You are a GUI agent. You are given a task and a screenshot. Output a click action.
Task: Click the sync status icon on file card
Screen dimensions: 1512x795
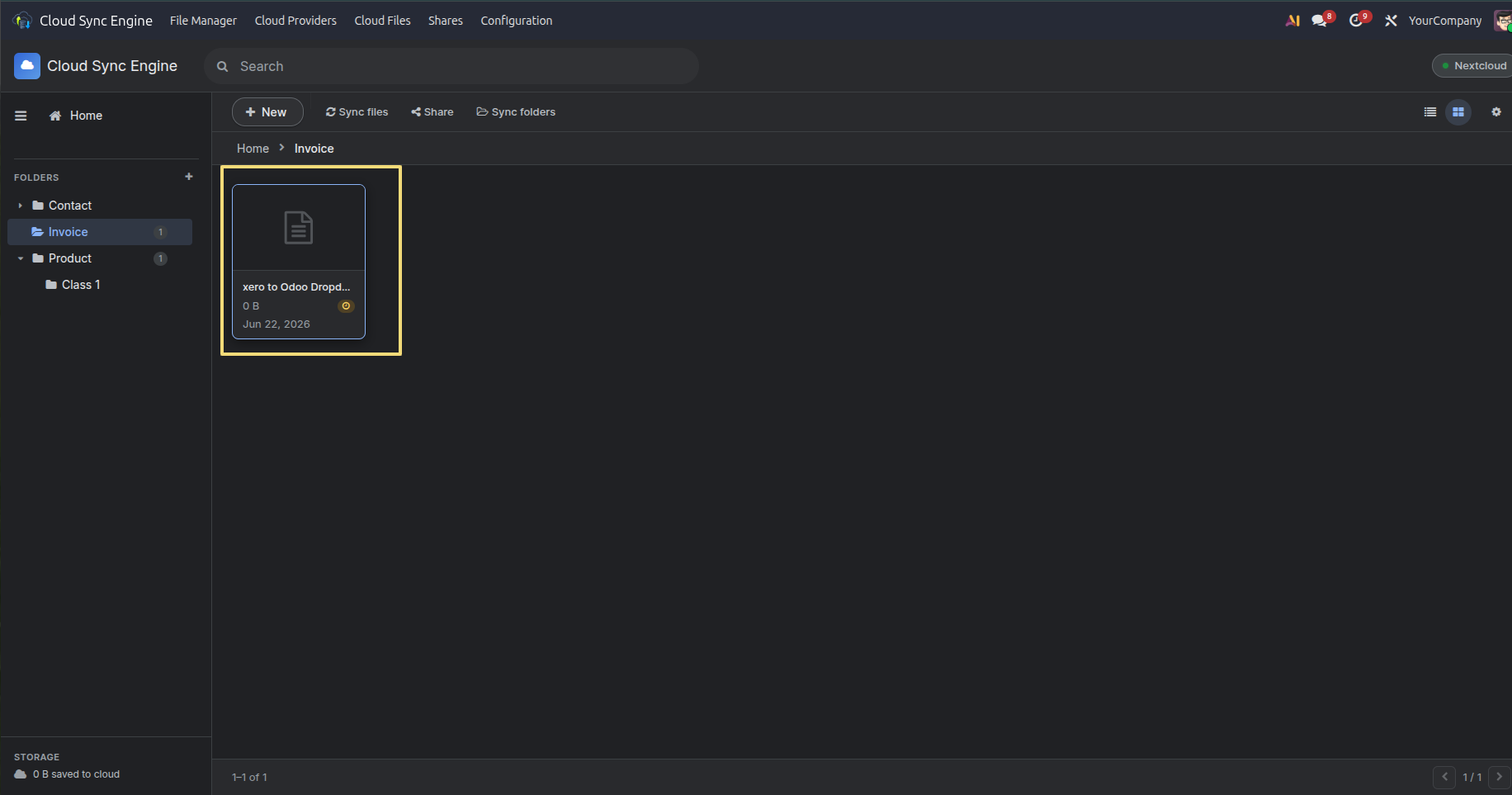(346, 305)
